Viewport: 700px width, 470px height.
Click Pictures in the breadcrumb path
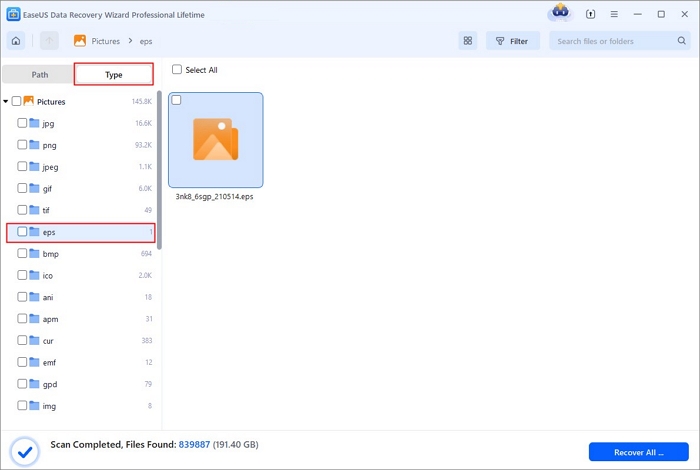coord(105,41)
